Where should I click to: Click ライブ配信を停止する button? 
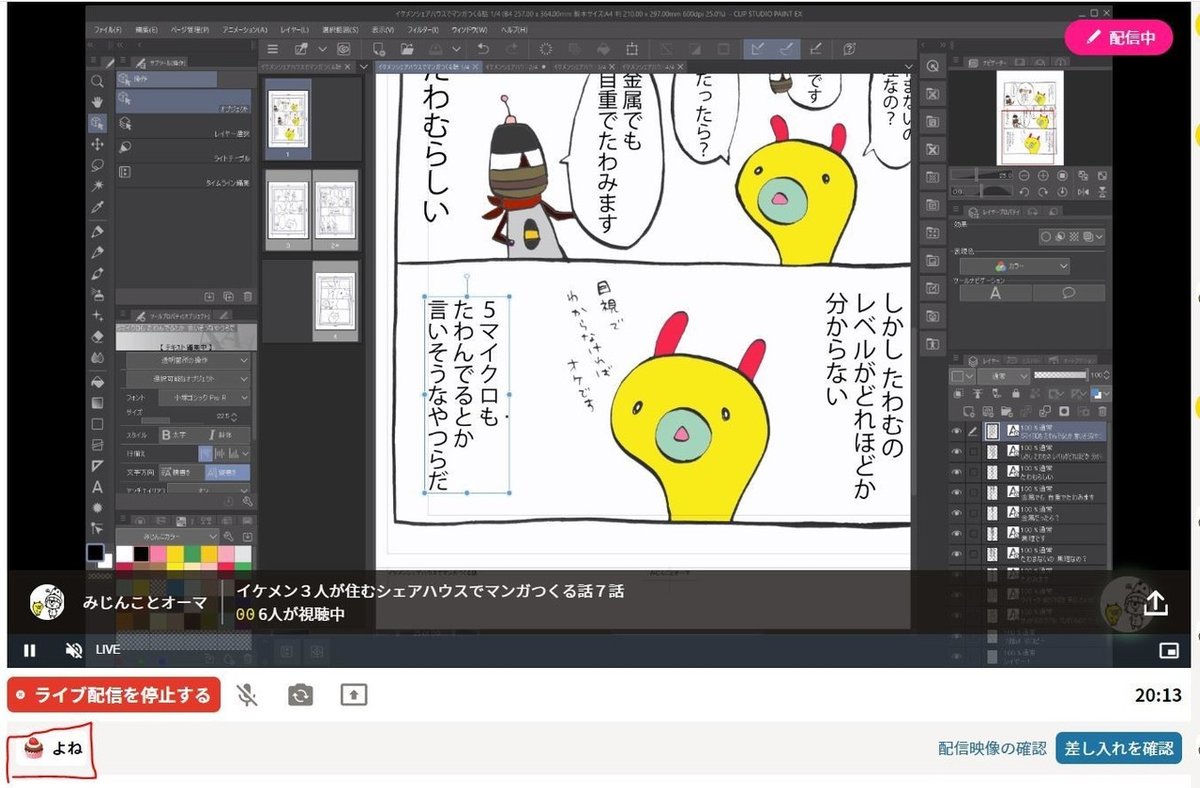[114, 695]
